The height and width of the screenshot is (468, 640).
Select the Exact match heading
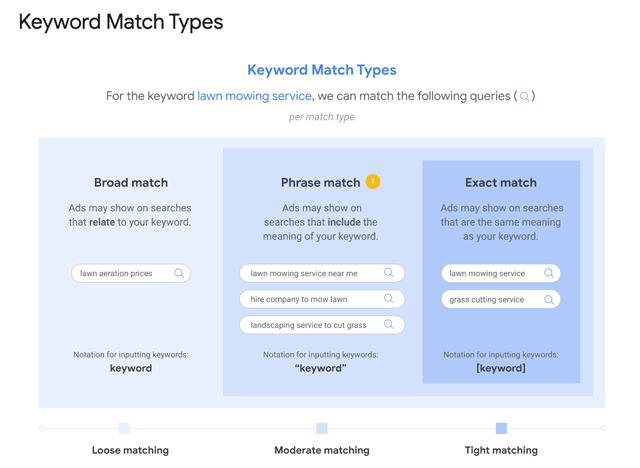coord(501,182)
